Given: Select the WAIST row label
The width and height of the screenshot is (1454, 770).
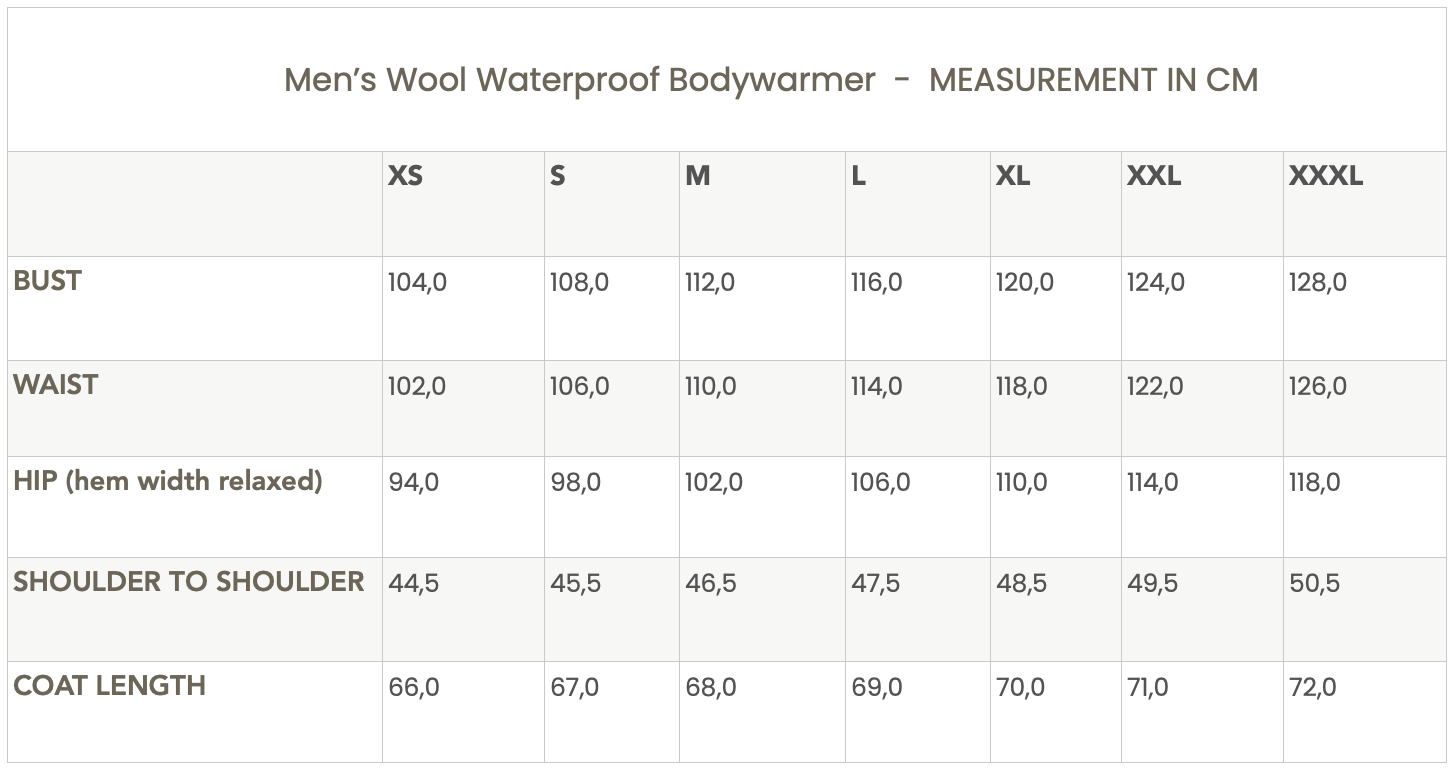Looking at the screenshot, I should (x=55, y=385).
